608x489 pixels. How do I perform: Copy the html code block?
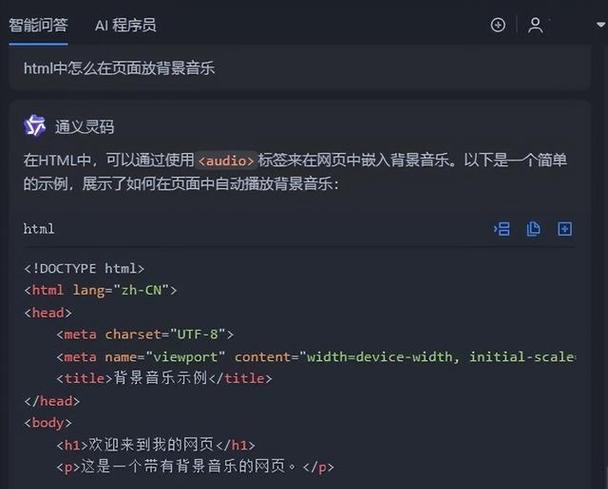[x=533, y=229]
